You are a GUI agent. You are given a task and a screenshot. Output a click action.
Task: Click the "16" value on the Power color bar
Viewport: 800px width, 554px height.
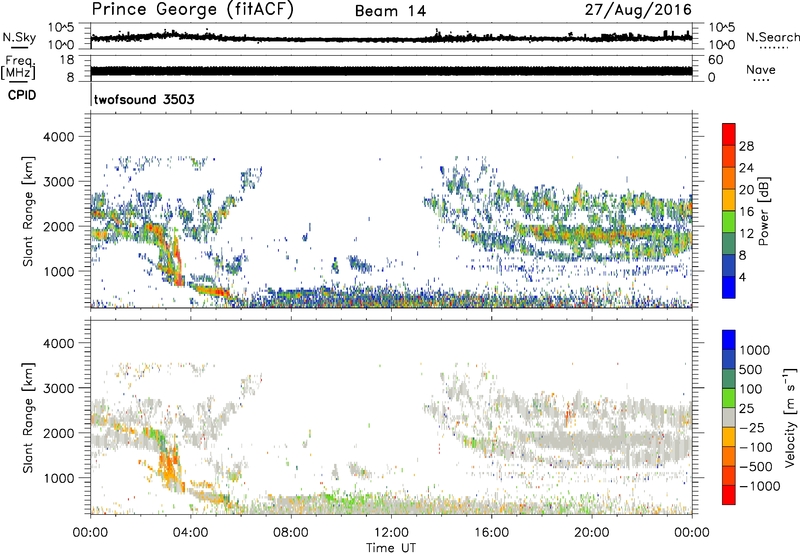tap(746, 212)
